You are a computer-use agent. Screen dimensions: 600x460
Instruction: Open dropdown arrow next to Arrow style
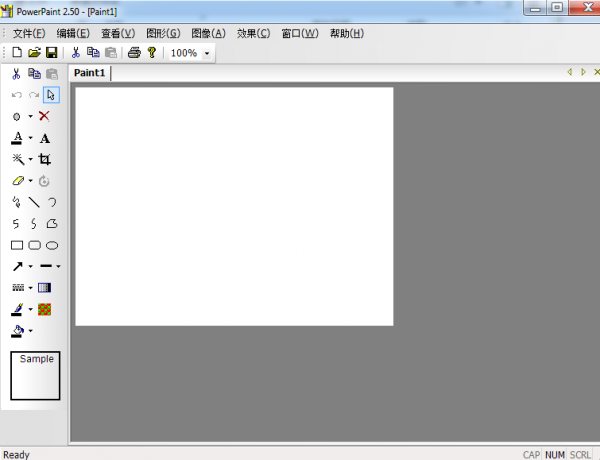tap(30, 266)
